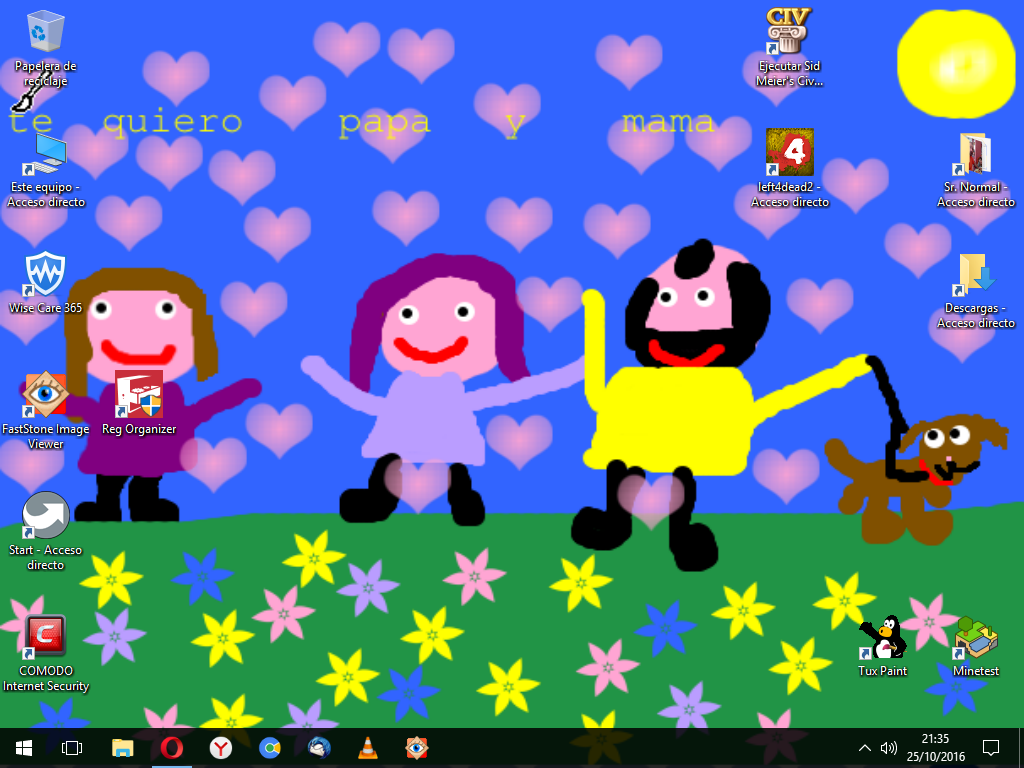Show hidden system tray icons
This screenshot has height=768, width=1024.
click(865, 748)
